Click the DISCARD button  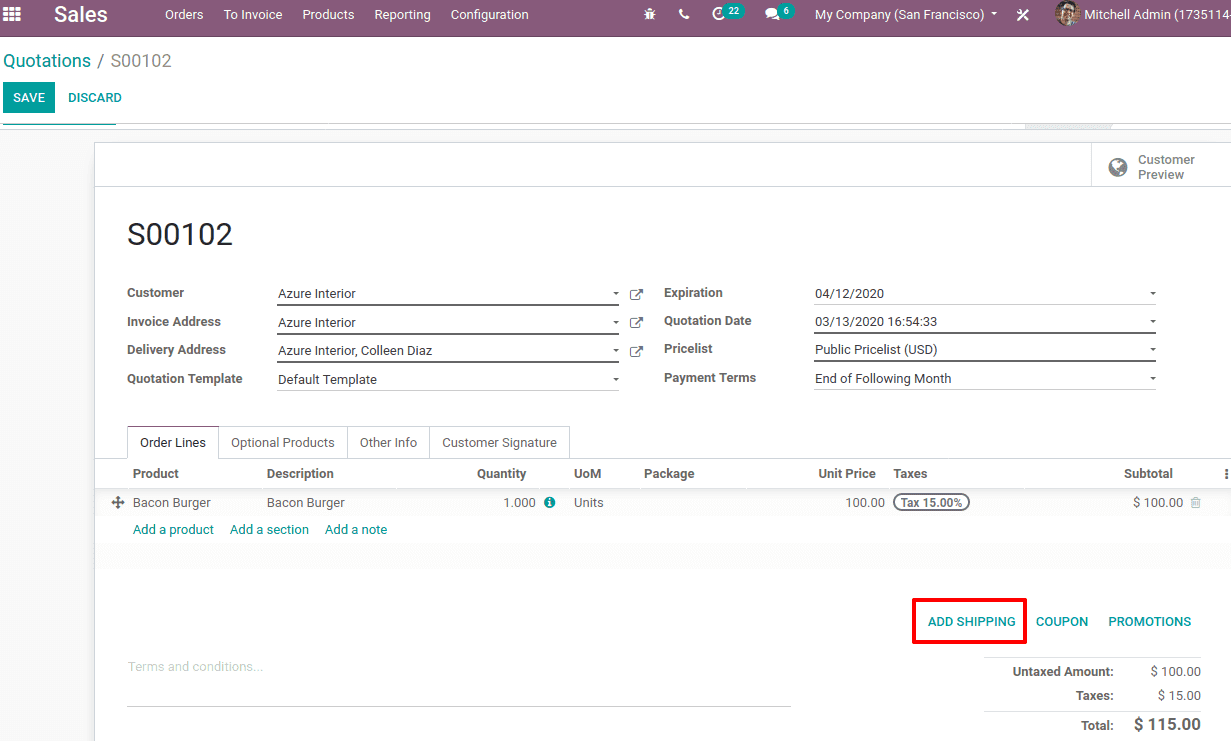(95, 97)
